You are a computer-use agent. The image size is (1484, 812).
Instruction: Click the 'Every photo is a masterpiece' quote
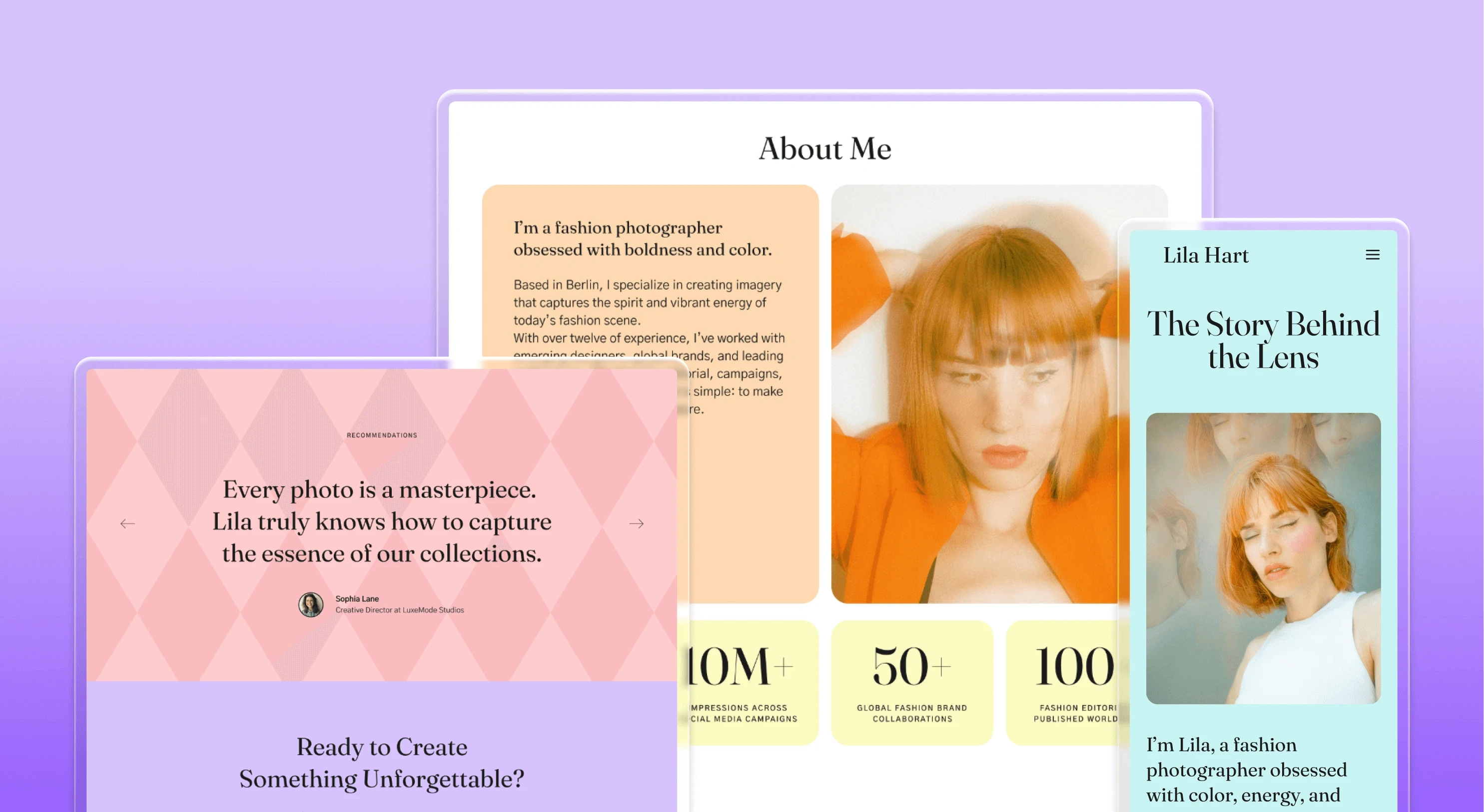coord(382,521)
